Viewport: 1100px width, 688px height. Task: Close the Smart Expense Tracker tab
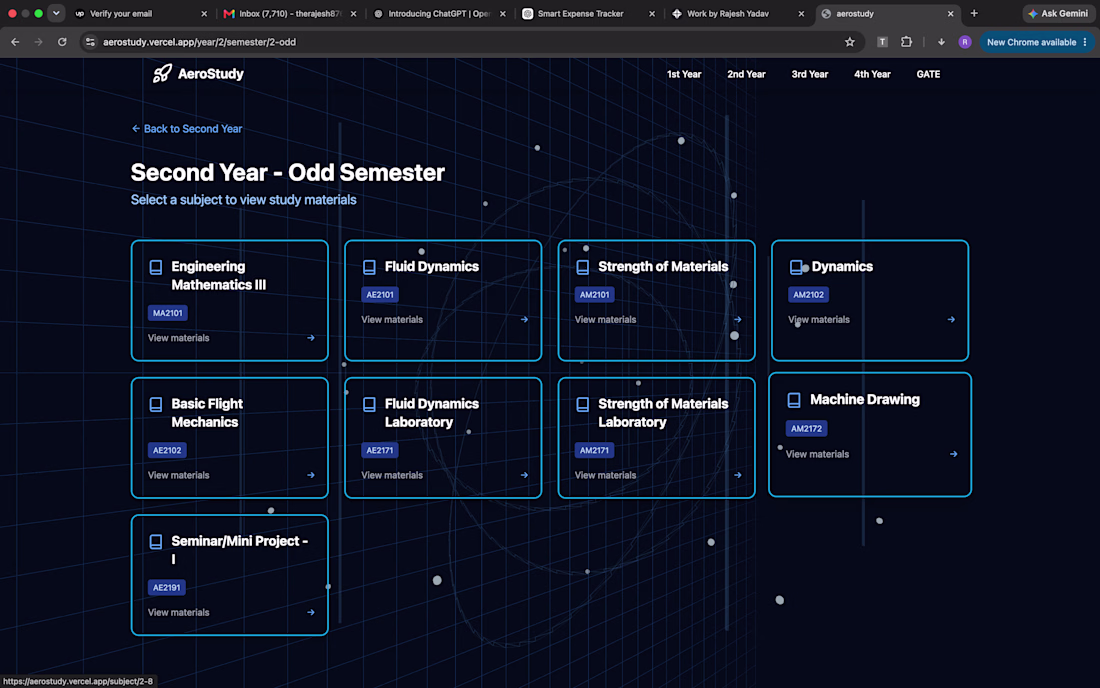[x=652, y=13]
